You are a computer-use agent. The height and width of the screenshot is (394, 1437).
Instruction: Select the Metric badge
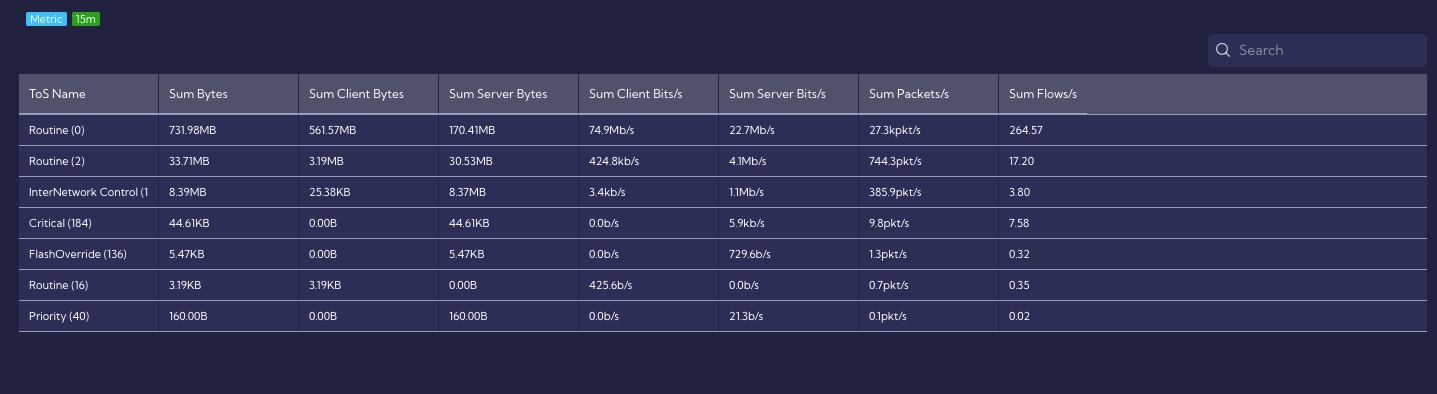point(46,19)
